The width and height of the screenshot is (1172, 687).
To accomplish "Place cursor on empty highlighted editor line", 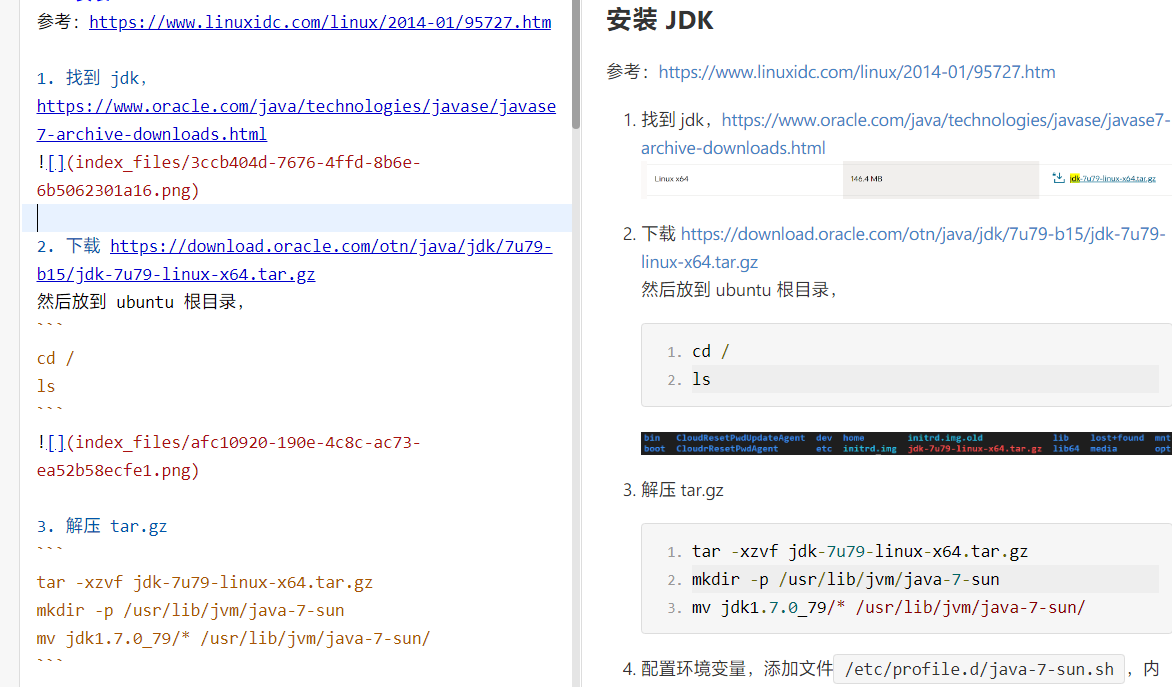I will pyautogui.click(x=297, y=218).
